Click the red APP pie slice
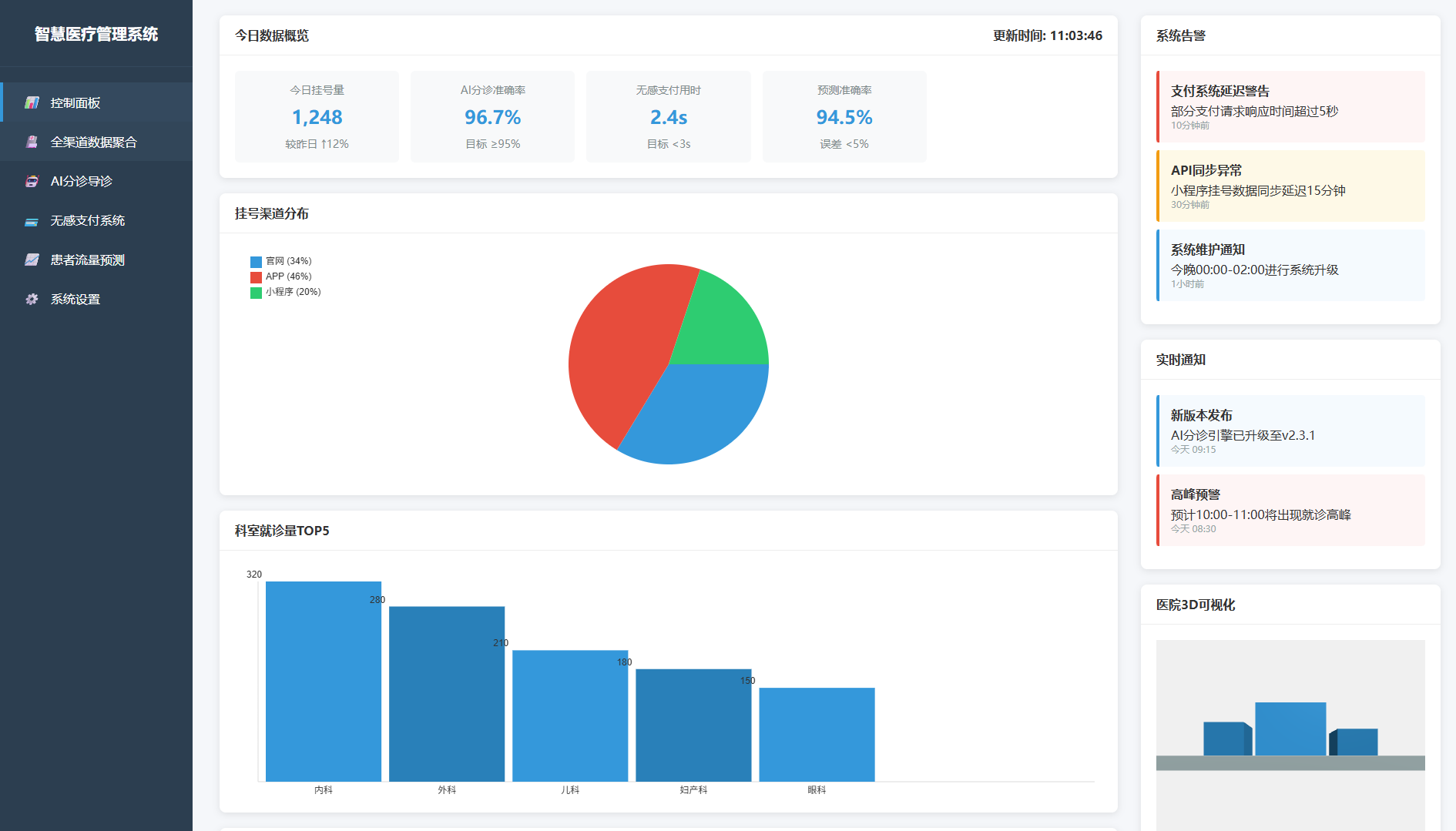This screenshot has width=1456, height=831. tap(616, 347)
